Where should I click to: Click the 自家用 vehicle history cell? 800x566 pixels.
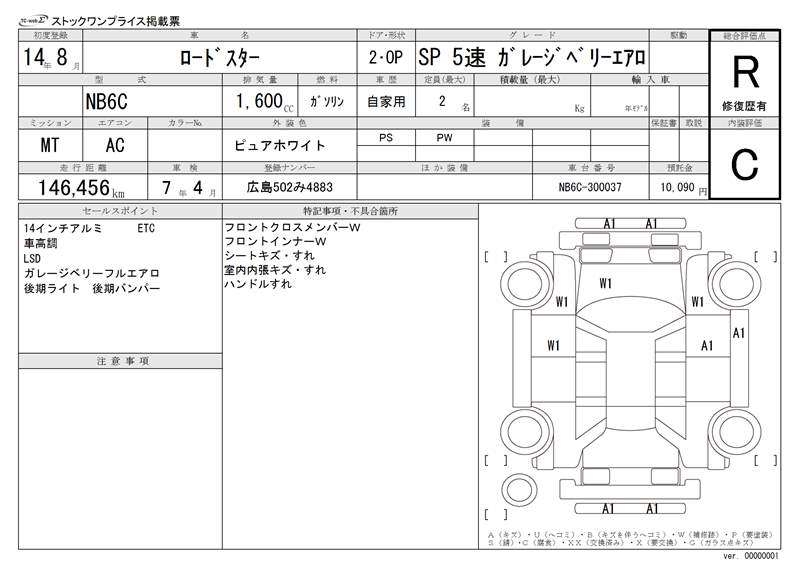tap(386, 102)
